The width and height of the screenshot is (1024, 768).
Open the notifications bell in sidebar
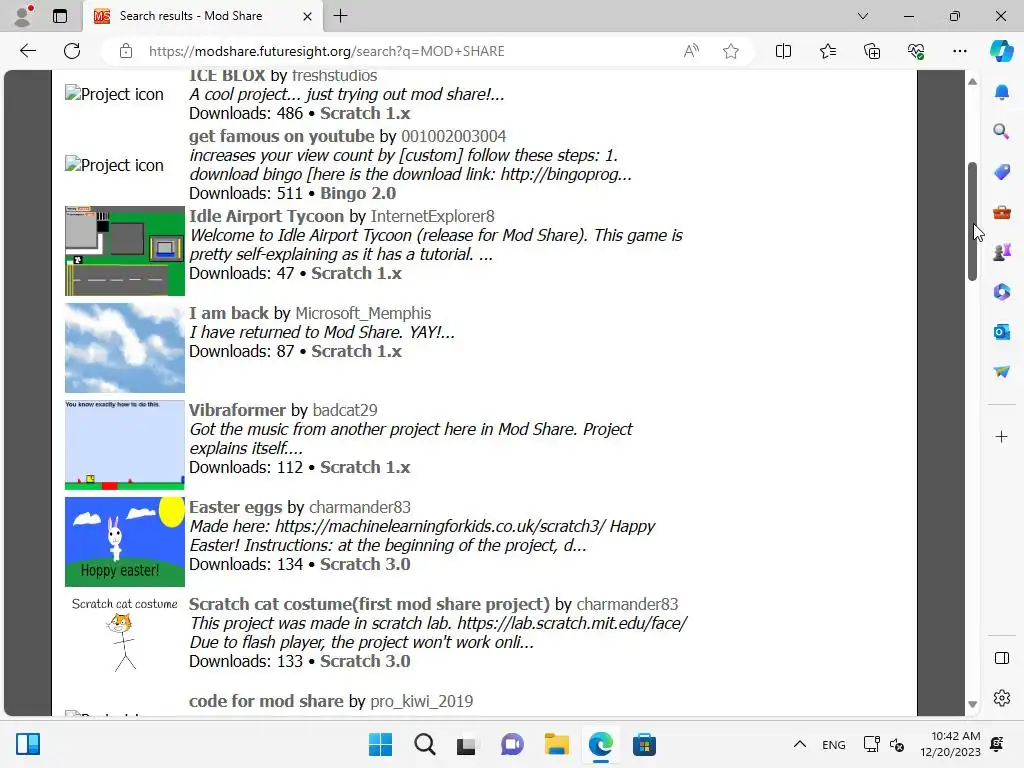[1001, 92]
